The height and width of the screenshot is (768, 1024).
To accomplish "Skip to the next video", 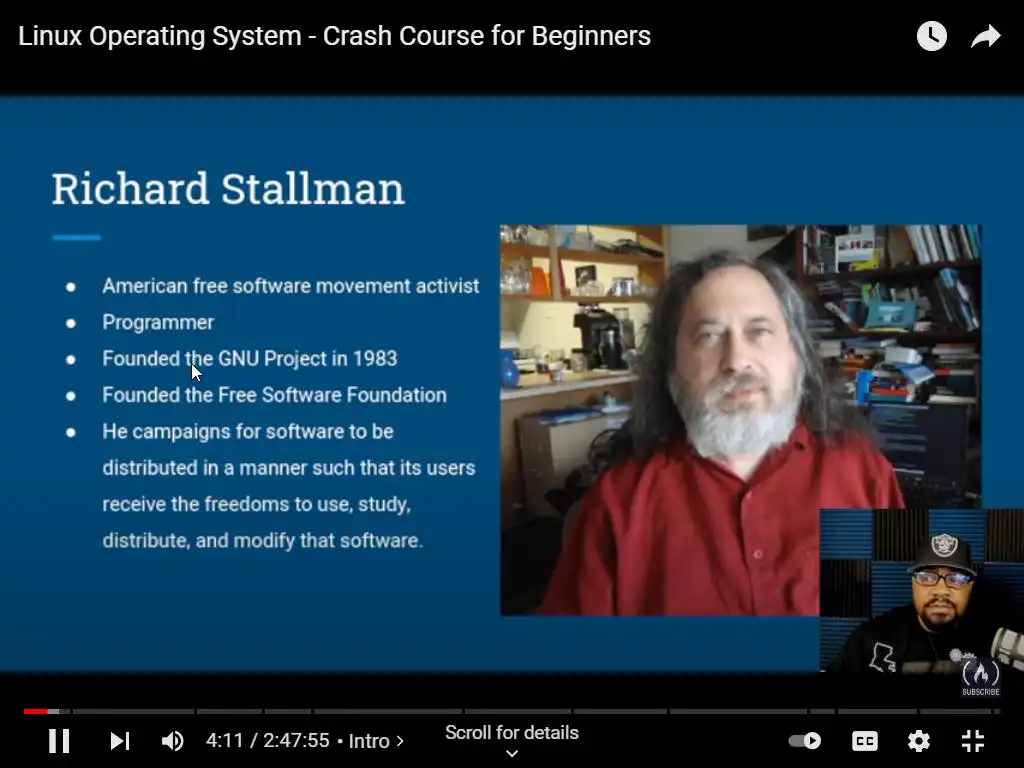I will coord(120,741).
